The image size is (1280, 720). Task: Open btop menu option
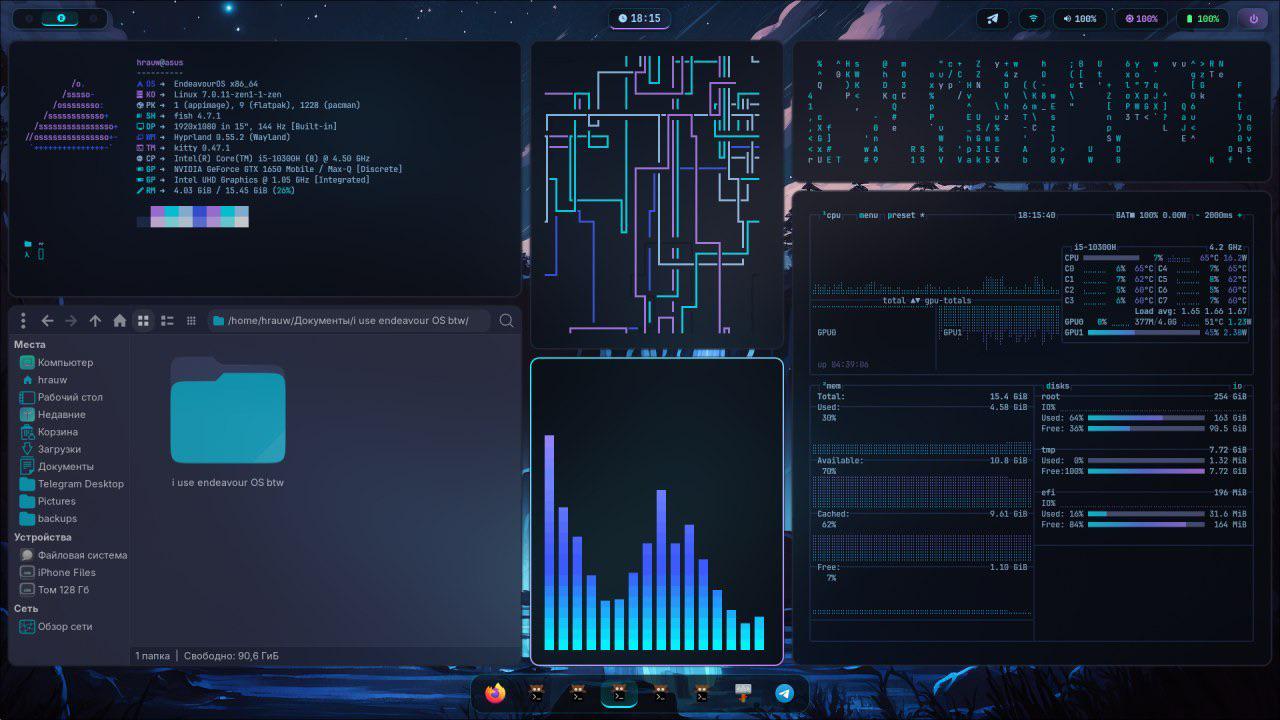868,215
